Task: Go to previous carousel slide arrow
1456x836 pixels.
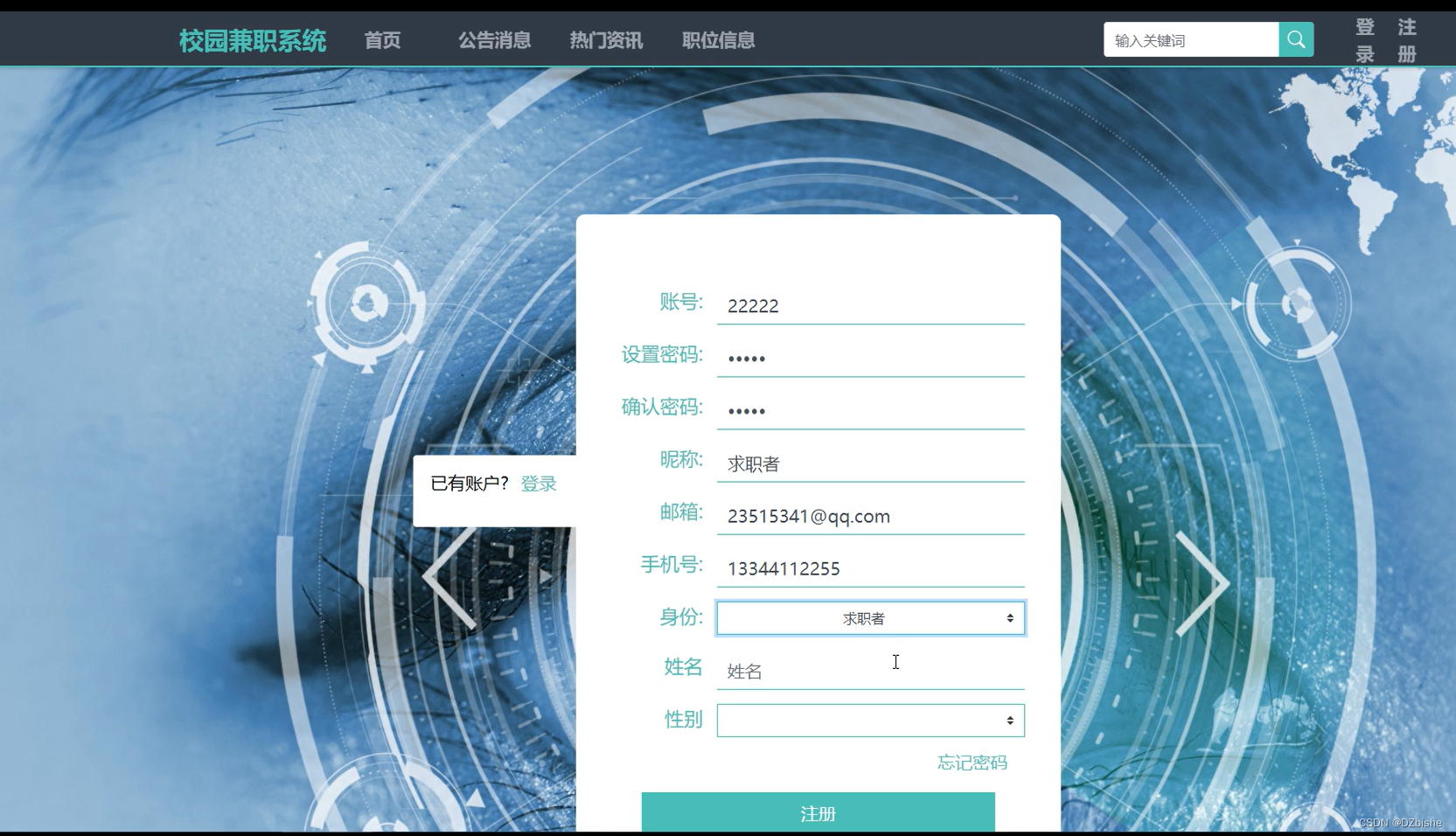Action: [x=449, y=577]
